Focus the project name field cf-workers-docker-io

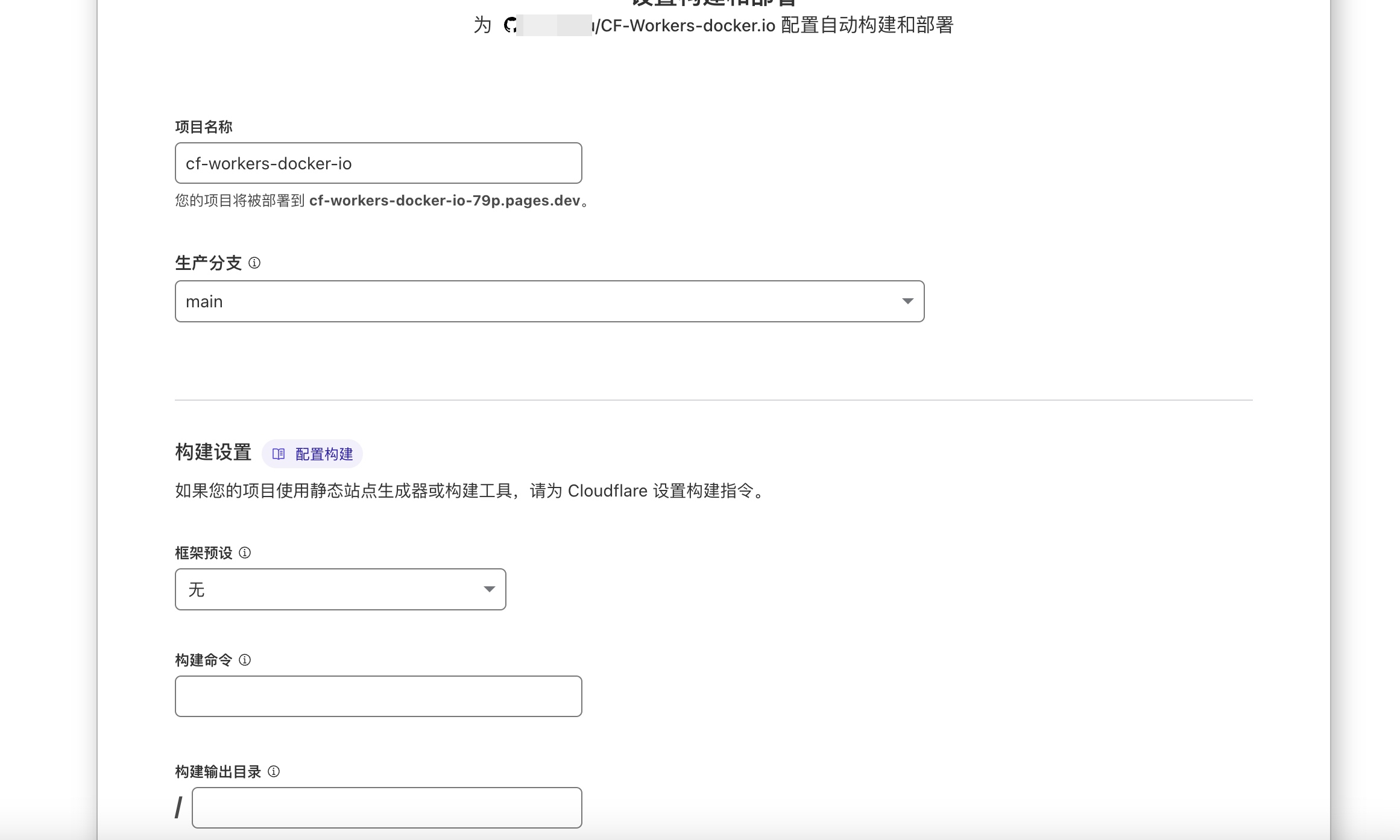click(378, 163)
